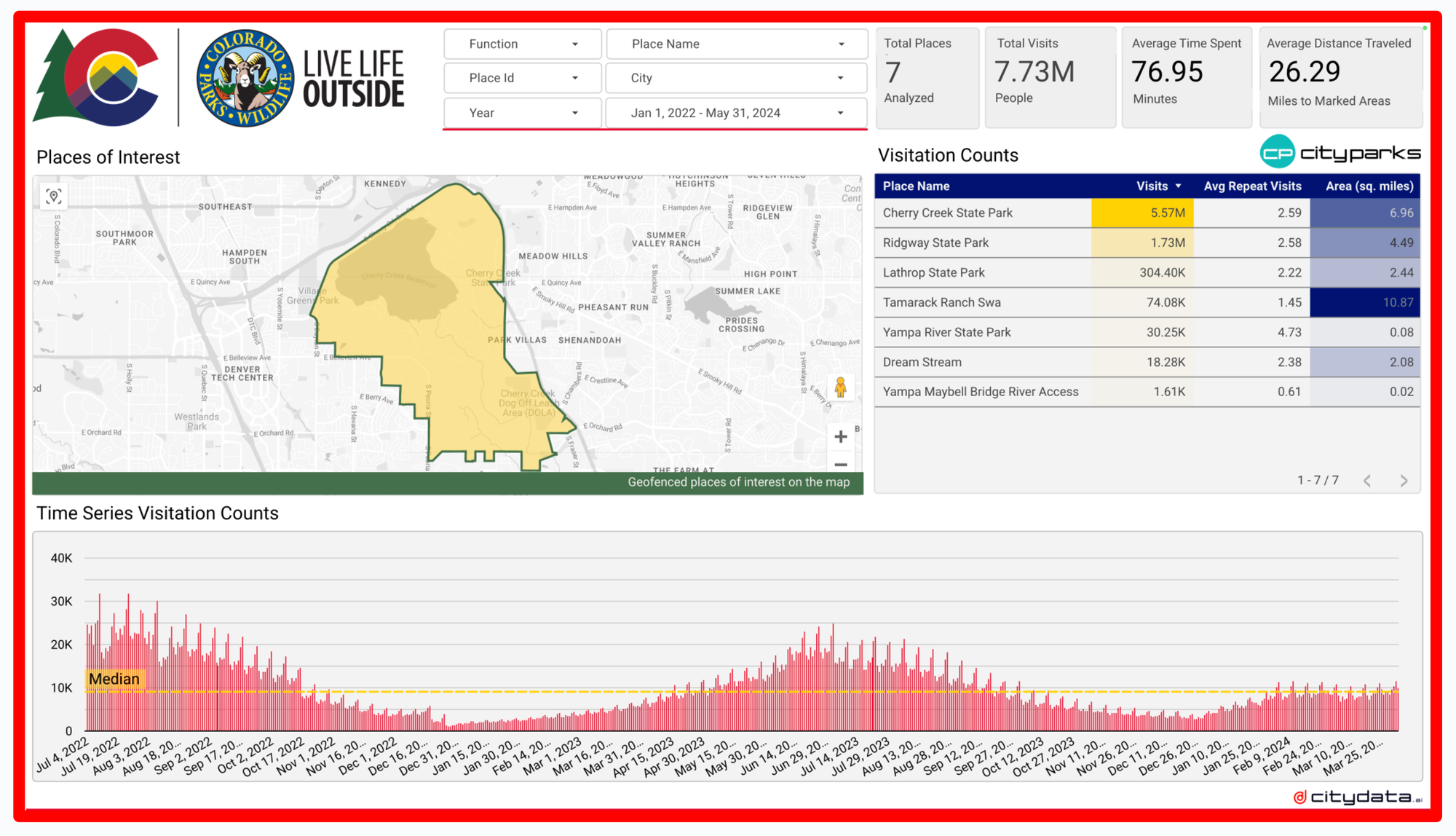Viewport: 1456px width, 836px height.
Task: Click the Visits column sort arrow
Action: click(1178, 186)
